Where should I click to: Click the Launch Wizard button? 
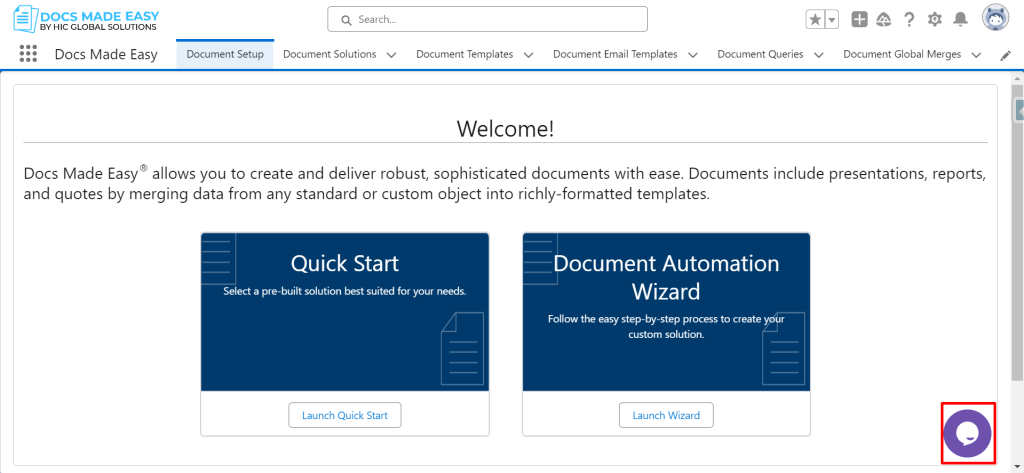[x=666, y=416]
